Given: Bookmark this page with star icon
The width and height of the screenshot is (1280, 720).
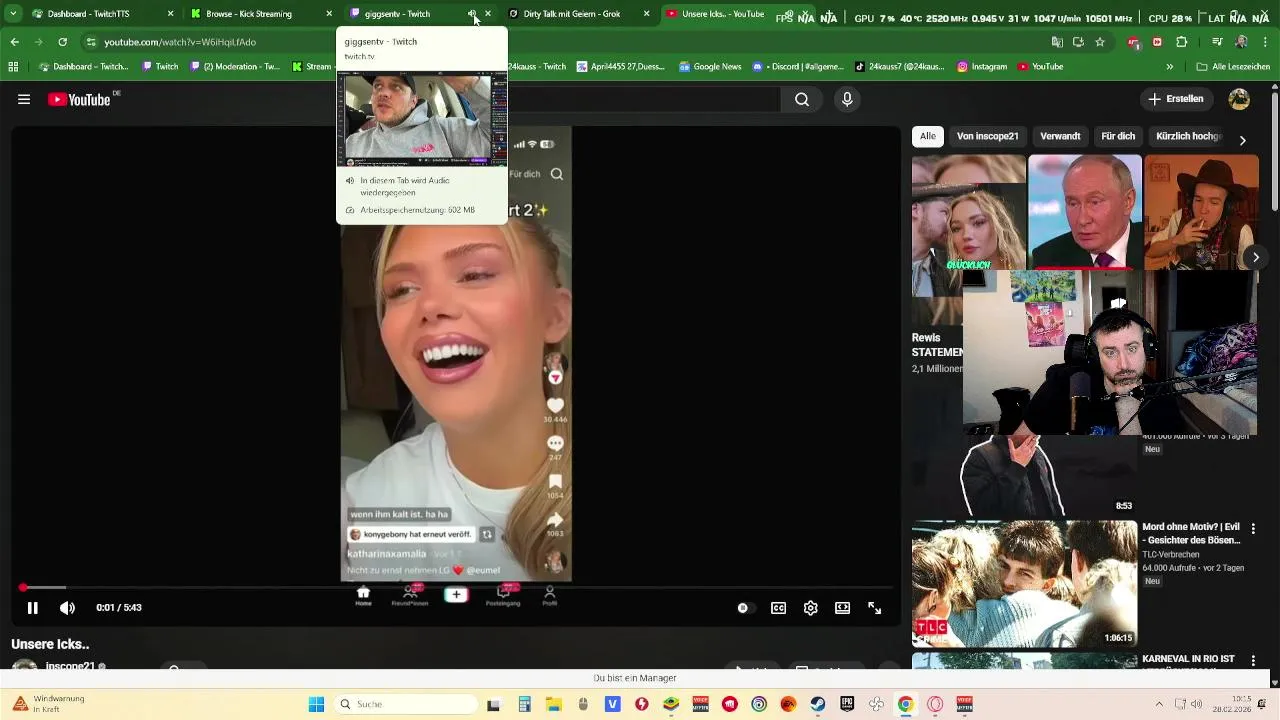Looking at the screenshot, I should [x=1100, y=42].
